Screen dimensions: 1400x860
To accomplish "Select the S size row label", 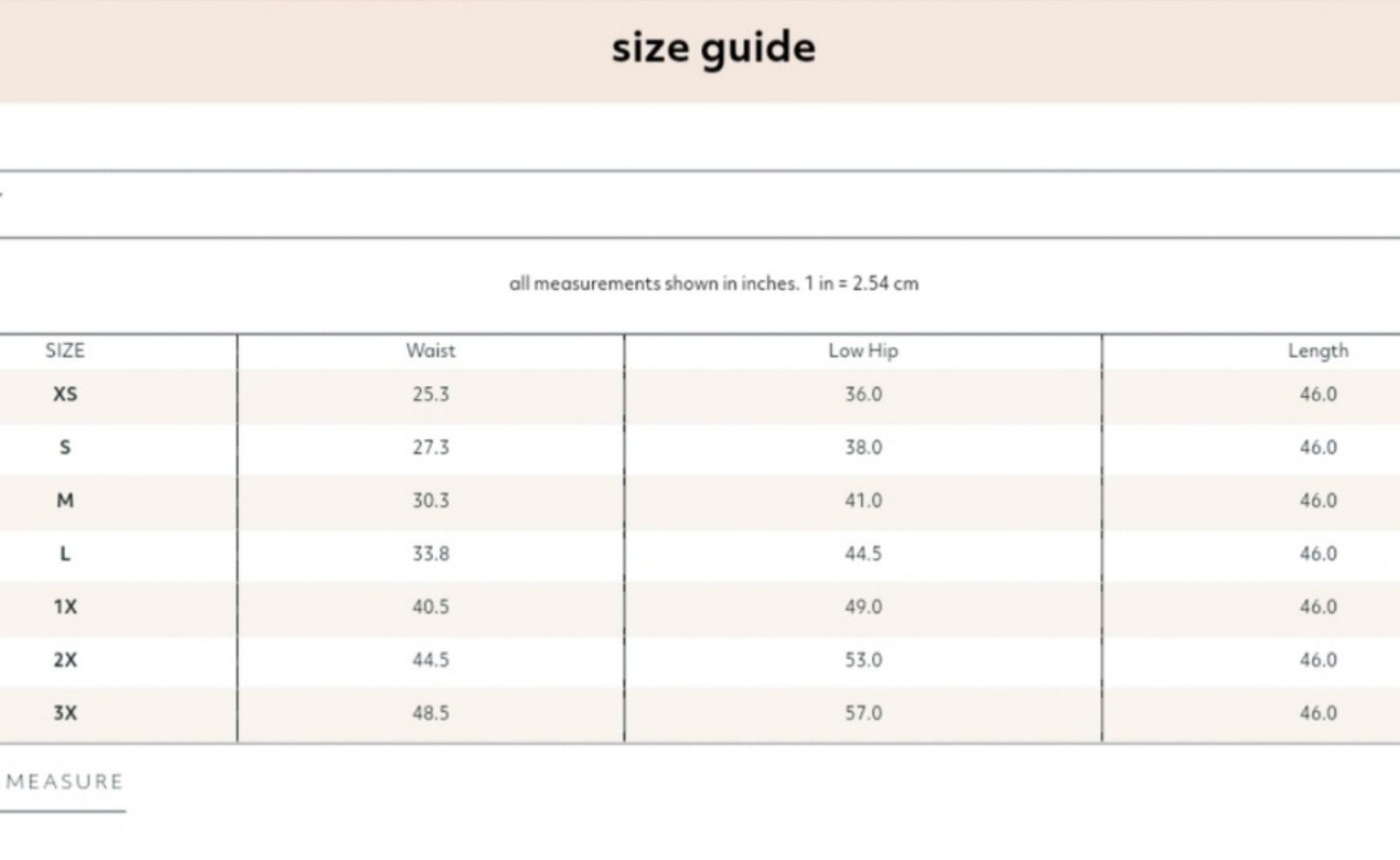I will pyautogui.click(x=65, y=448).
